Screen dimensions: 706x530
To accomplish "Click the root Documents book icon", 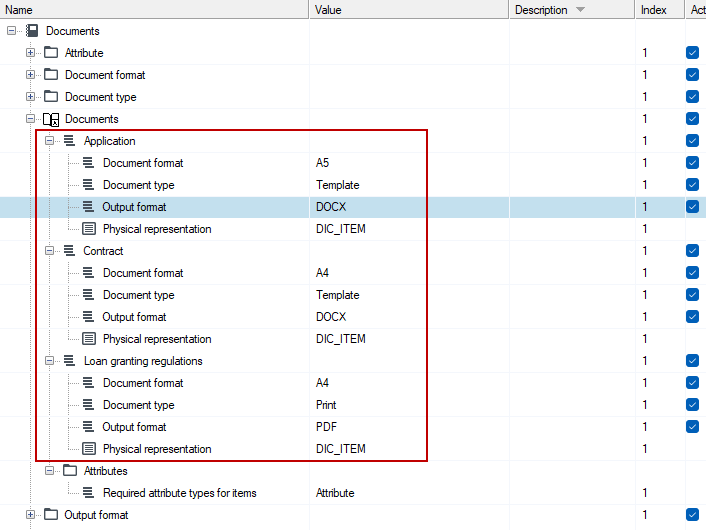I will (32, 31).
